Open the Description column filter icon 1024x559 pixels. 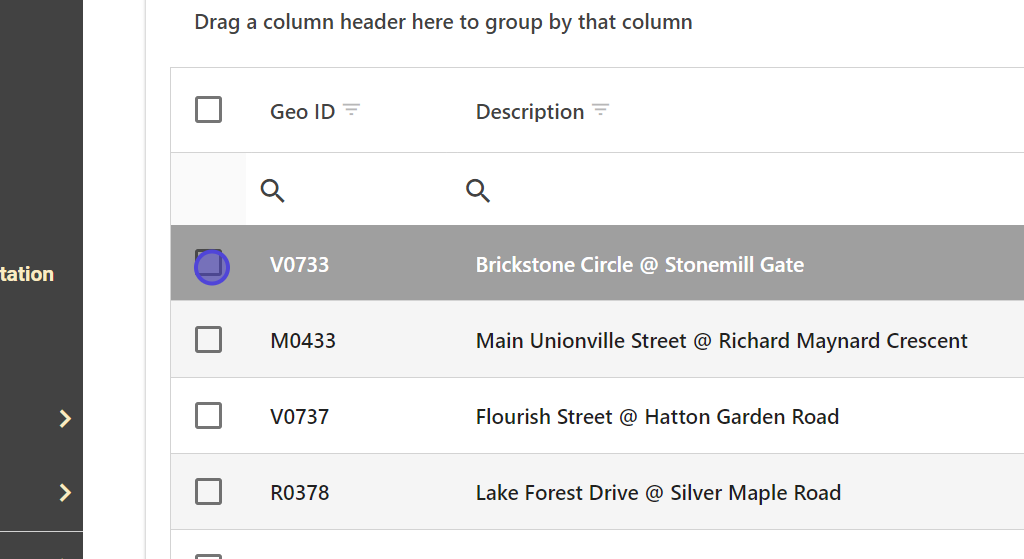click(600, 110)
